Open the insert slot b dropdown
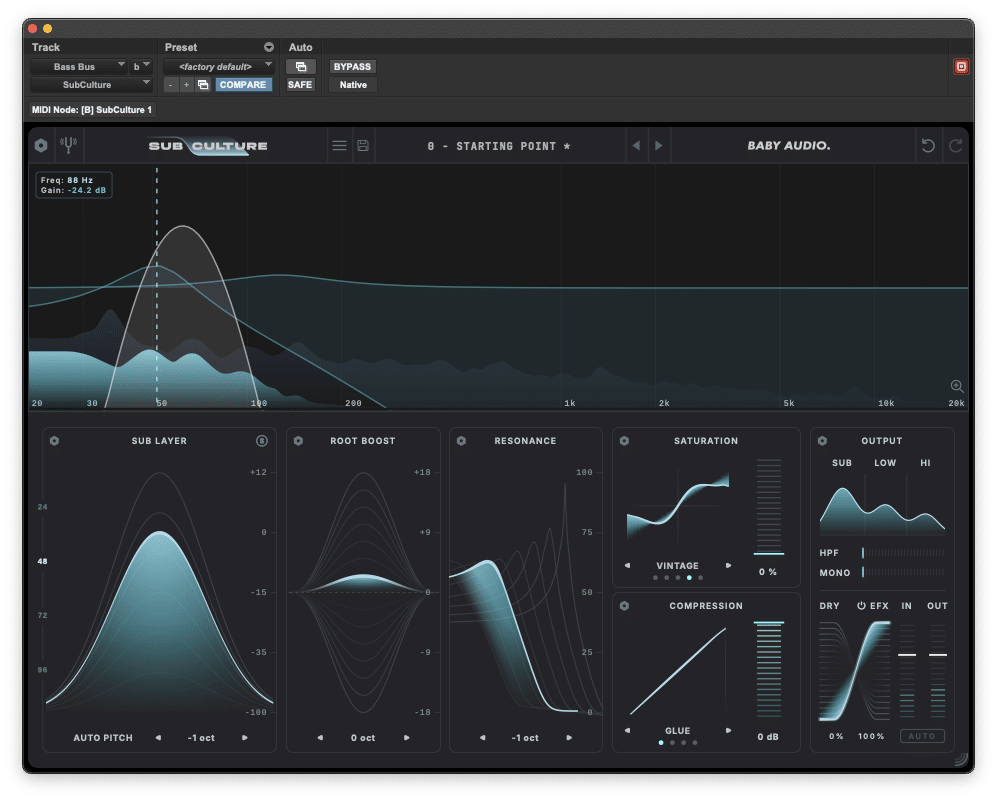 click(x=141, y=66)
